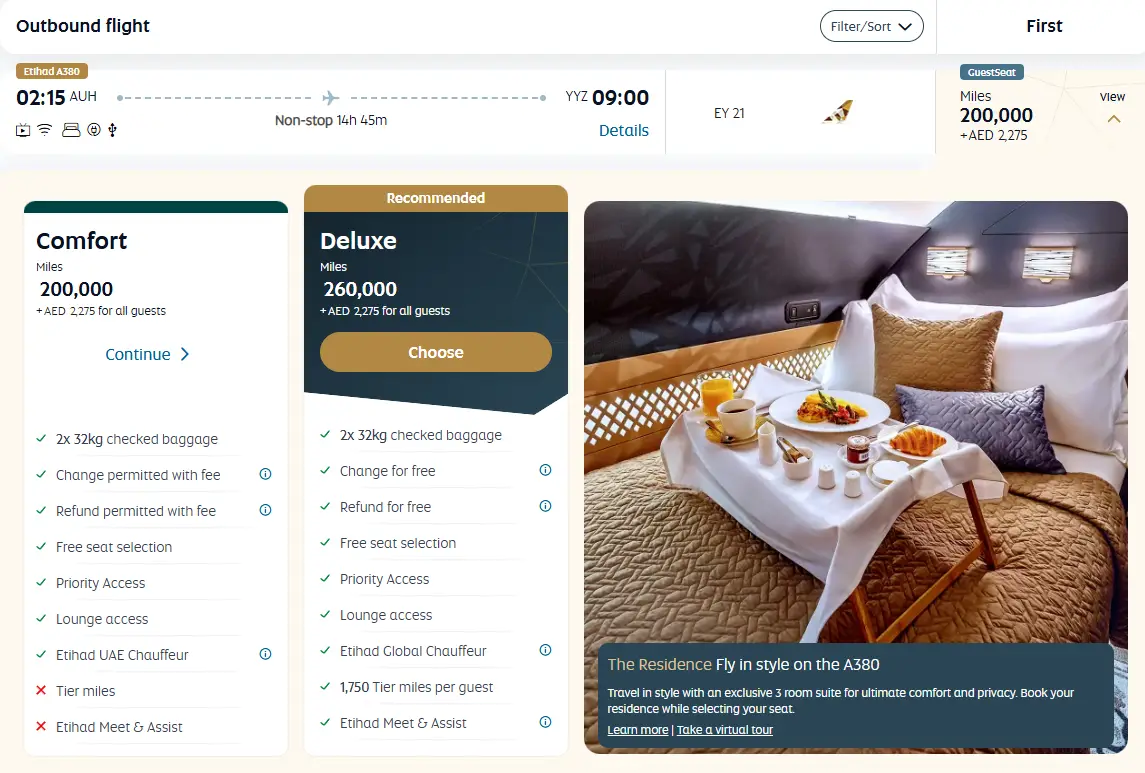Click the in-flight entertainment amenity icon
Screen dimensions: 1145x773
click(x=23, y=131)
